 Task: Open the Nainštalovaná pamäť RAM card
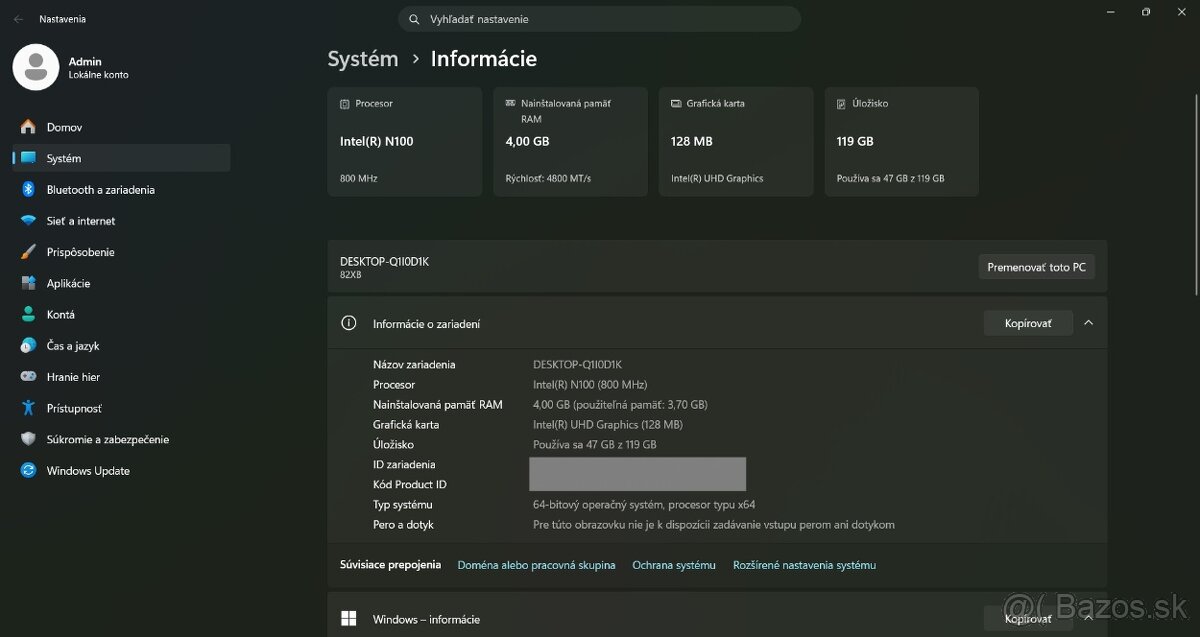570,141
